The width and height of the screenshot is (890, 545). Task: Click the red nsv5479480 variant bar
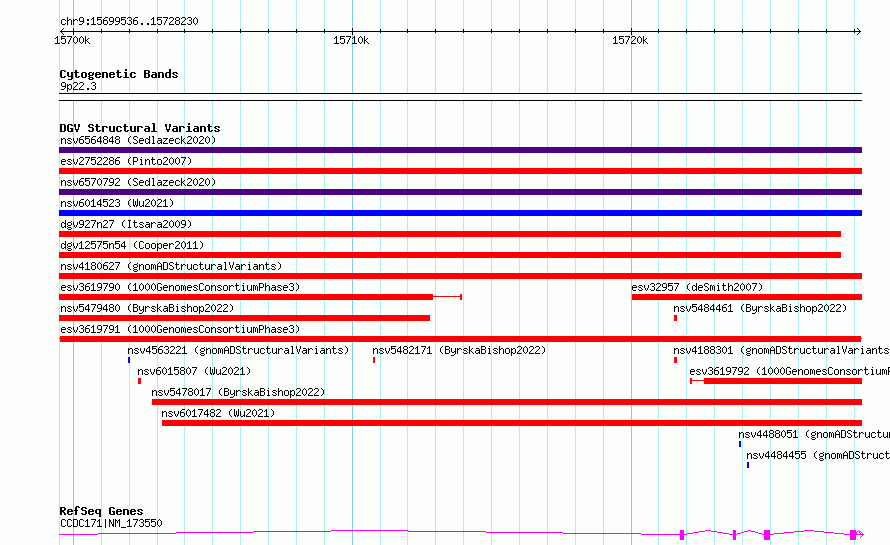coord(245,318)
